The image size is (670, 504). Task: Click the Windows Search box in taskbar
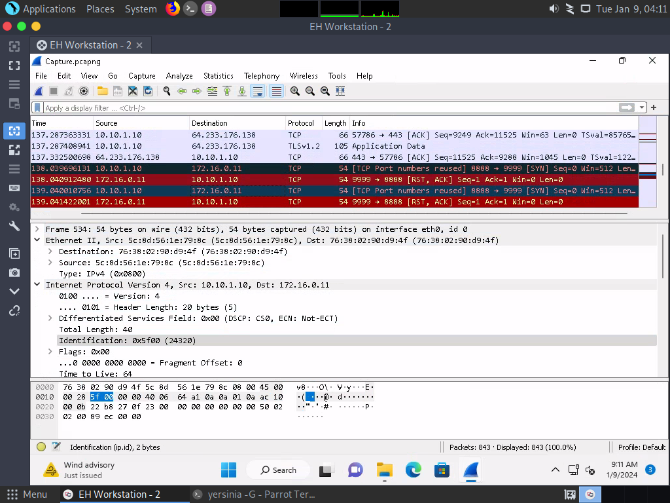(279, 470)
